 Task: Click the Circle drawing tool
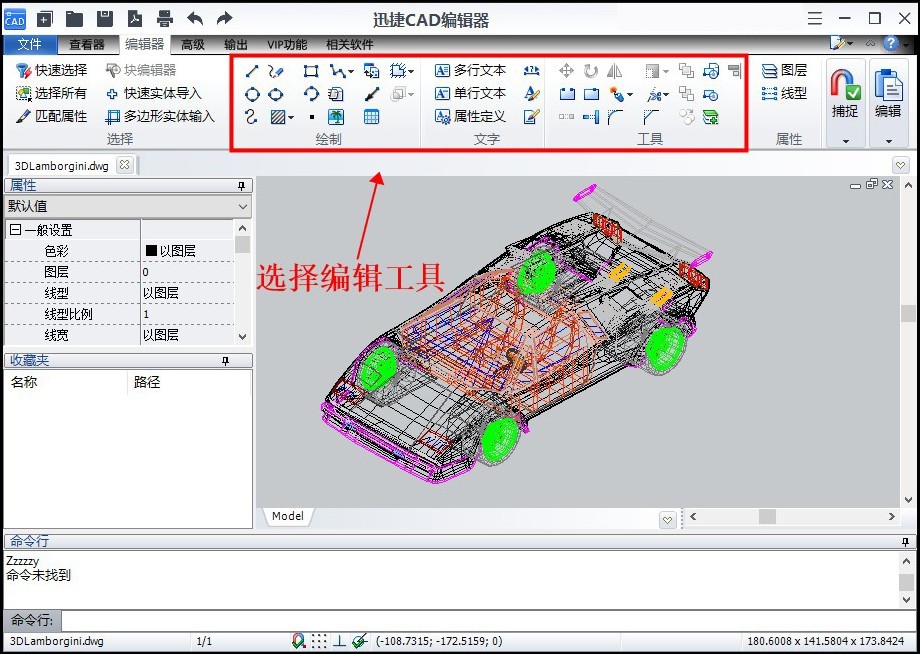(x=252, y=94)
